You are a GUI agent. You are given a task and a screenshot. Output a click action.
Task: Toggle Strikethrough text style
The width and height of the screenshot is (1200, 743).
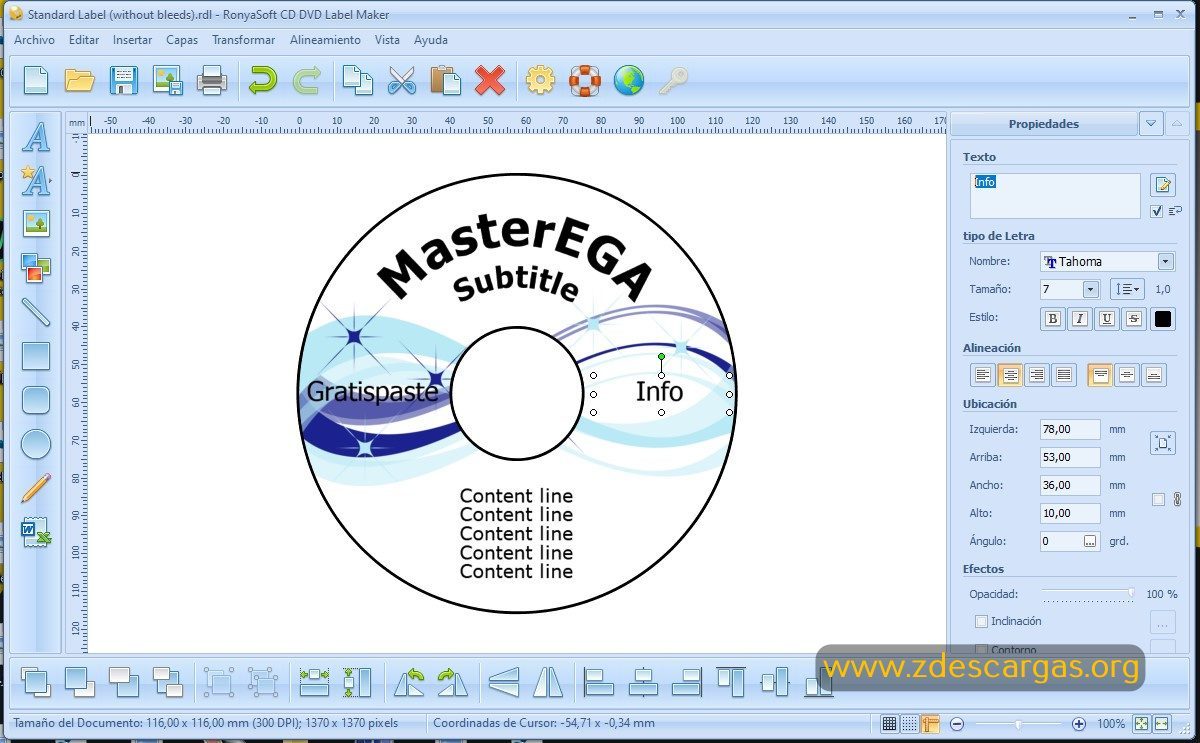[x=1132, y=319]
